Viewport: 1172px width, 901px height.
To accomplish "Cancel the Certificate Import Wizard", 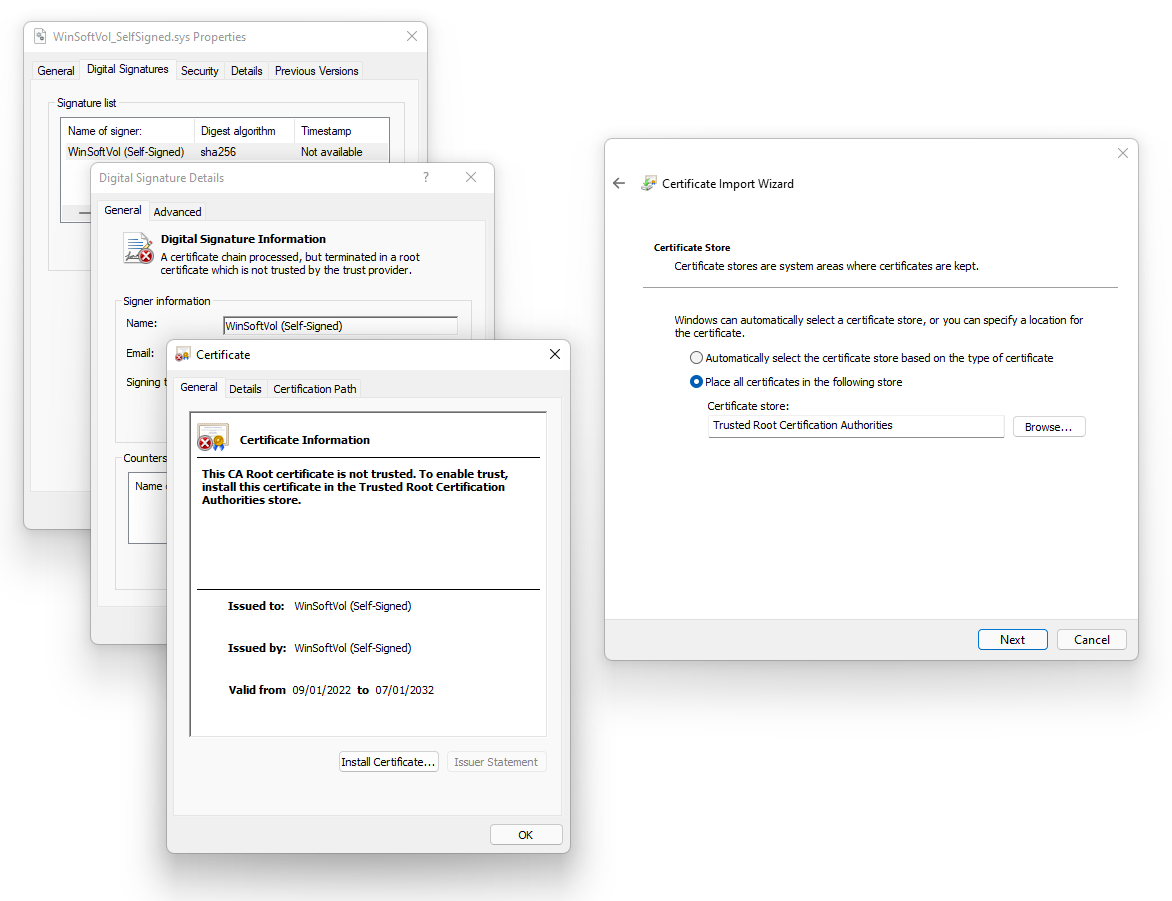I will pos(1091,639).
